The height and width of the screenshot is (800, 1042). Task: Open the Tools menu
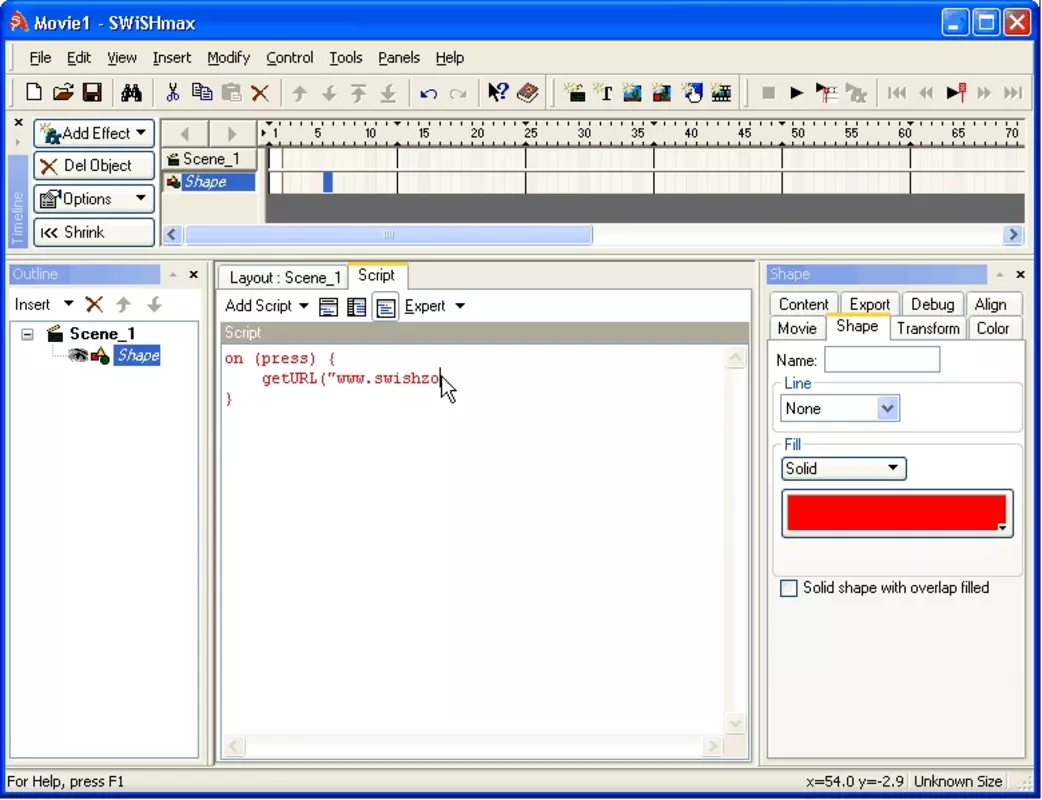point(346,58)
